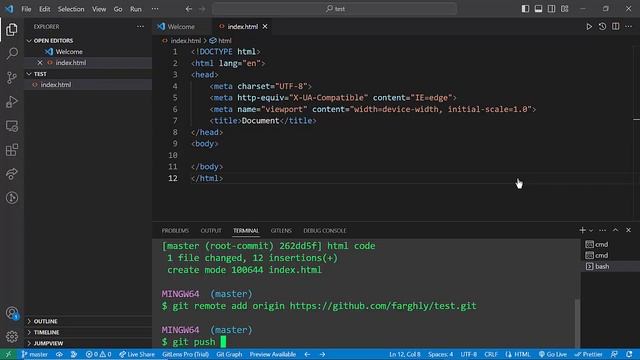This screenshot has width=640, height=360.
Task: Open Explorer views and more actions menu
Action: pyautogui.click(x=140, y=27)
